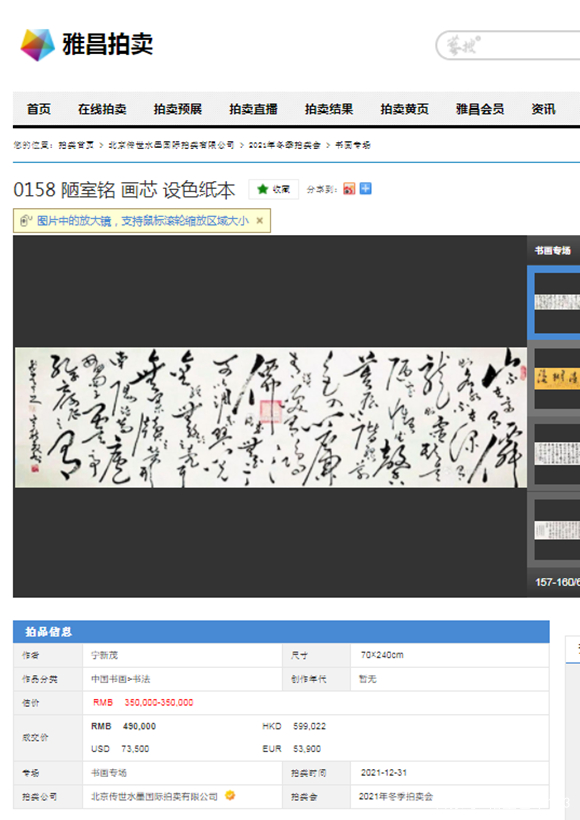The height and width of the screenshot is (820, 580).
Task: Click the 2021年冬季拍卖会 breadcrumb link
Action: click(x=284, y=145)
